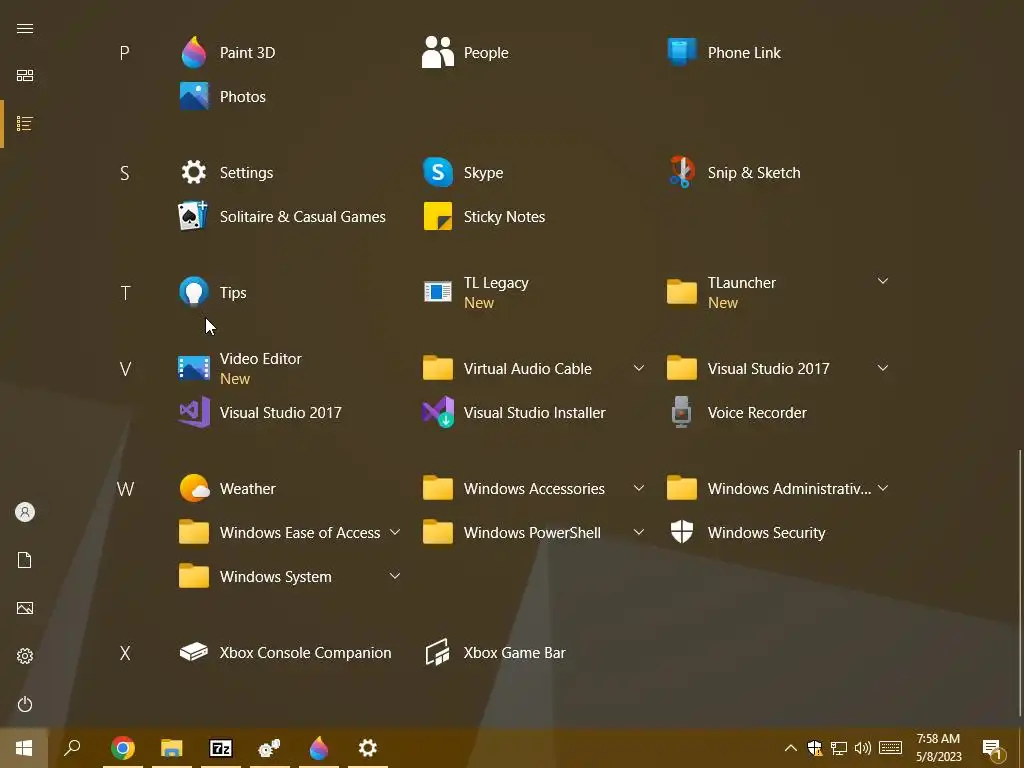Viewport: 1024px width, 768px height.
Task: Click the letter V section header
Action: coord(125,369)
